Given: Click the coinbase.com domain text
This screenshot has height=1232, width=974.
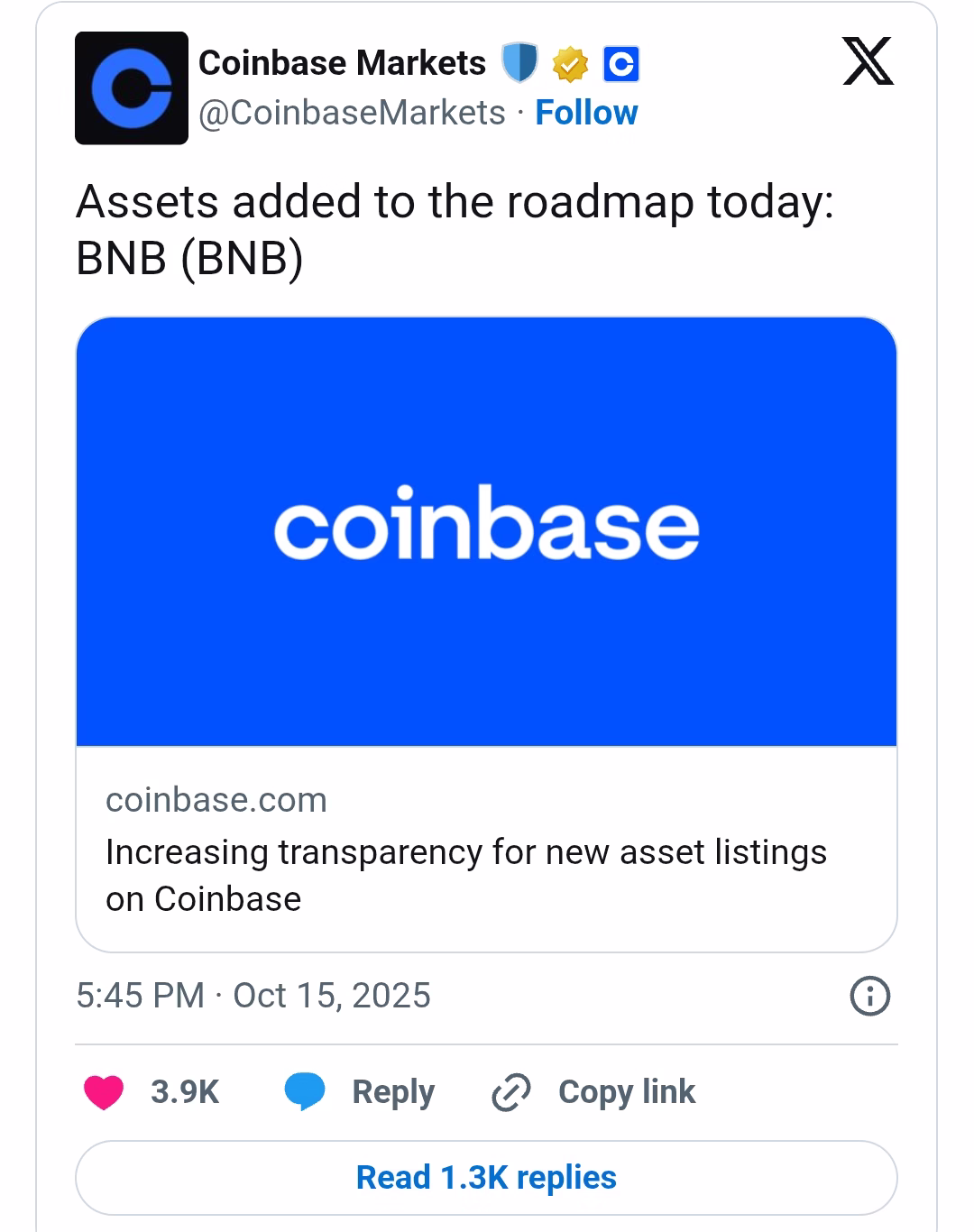Looking at the screenshot, I should tap(216, 800).
